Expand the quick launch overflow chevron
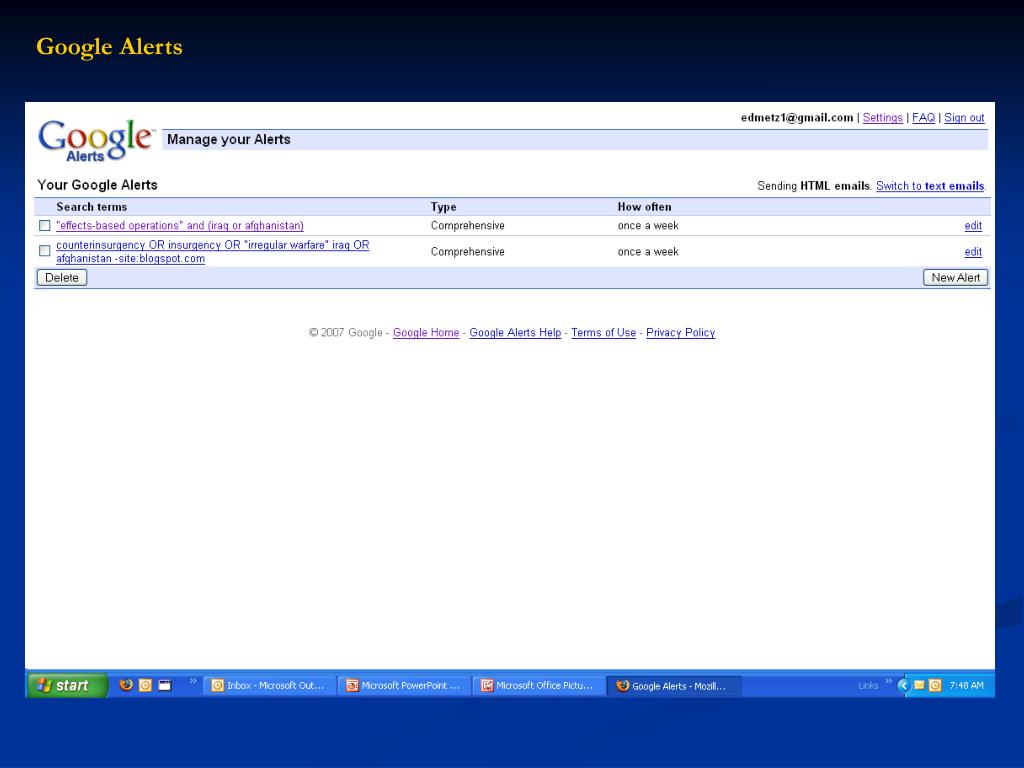Viewport: 1024px width, 768px height. (193, 681)
